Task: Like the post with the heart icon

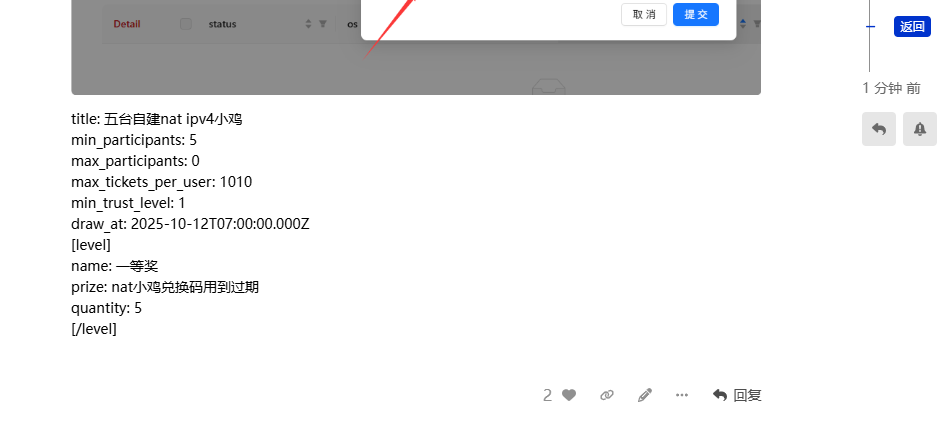Action: tap(569, 395)
